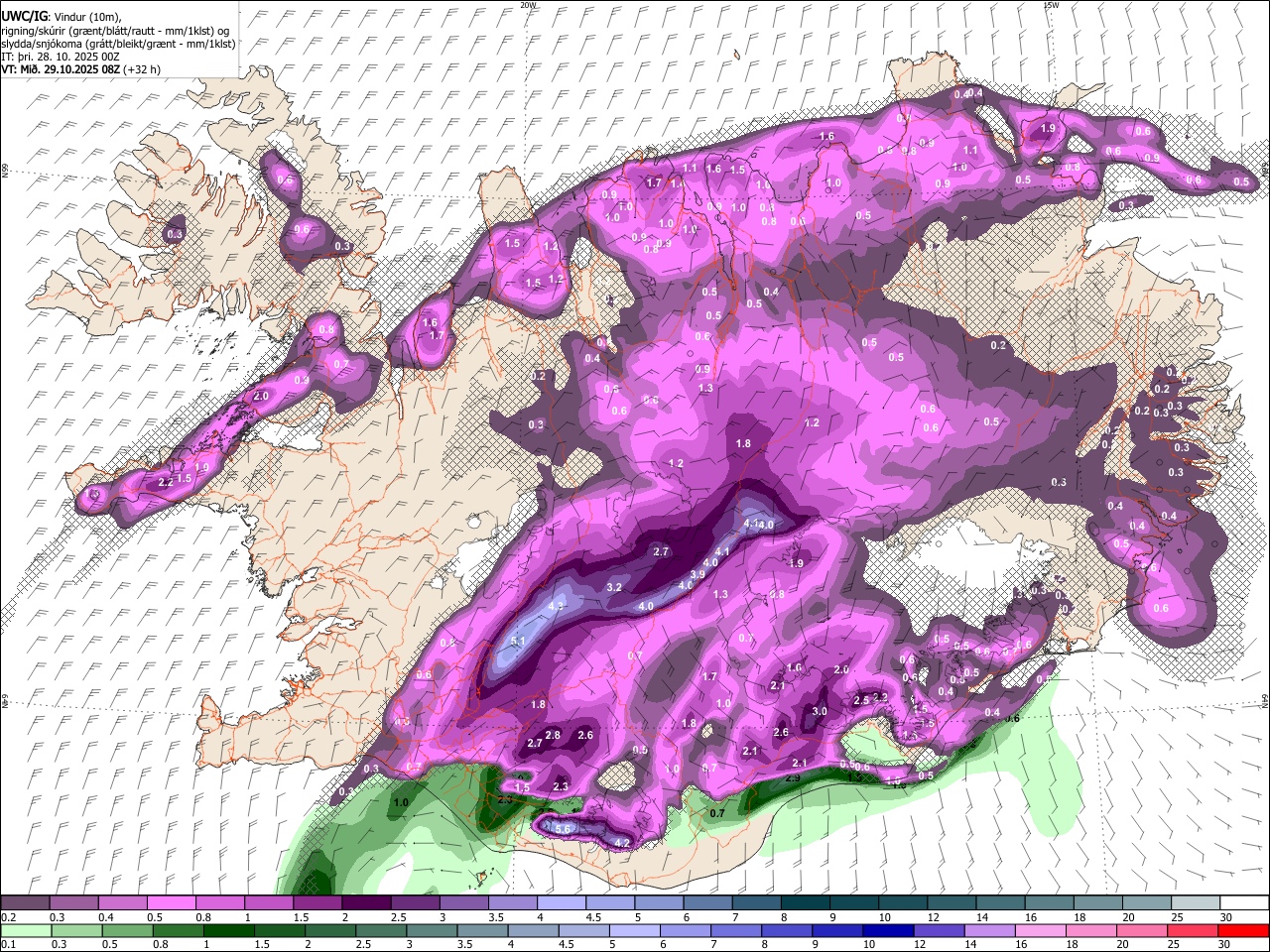This screenshot has width=1270, height=952.
Task: Click the "20W" longitude label
Action: tap(528, 5)
